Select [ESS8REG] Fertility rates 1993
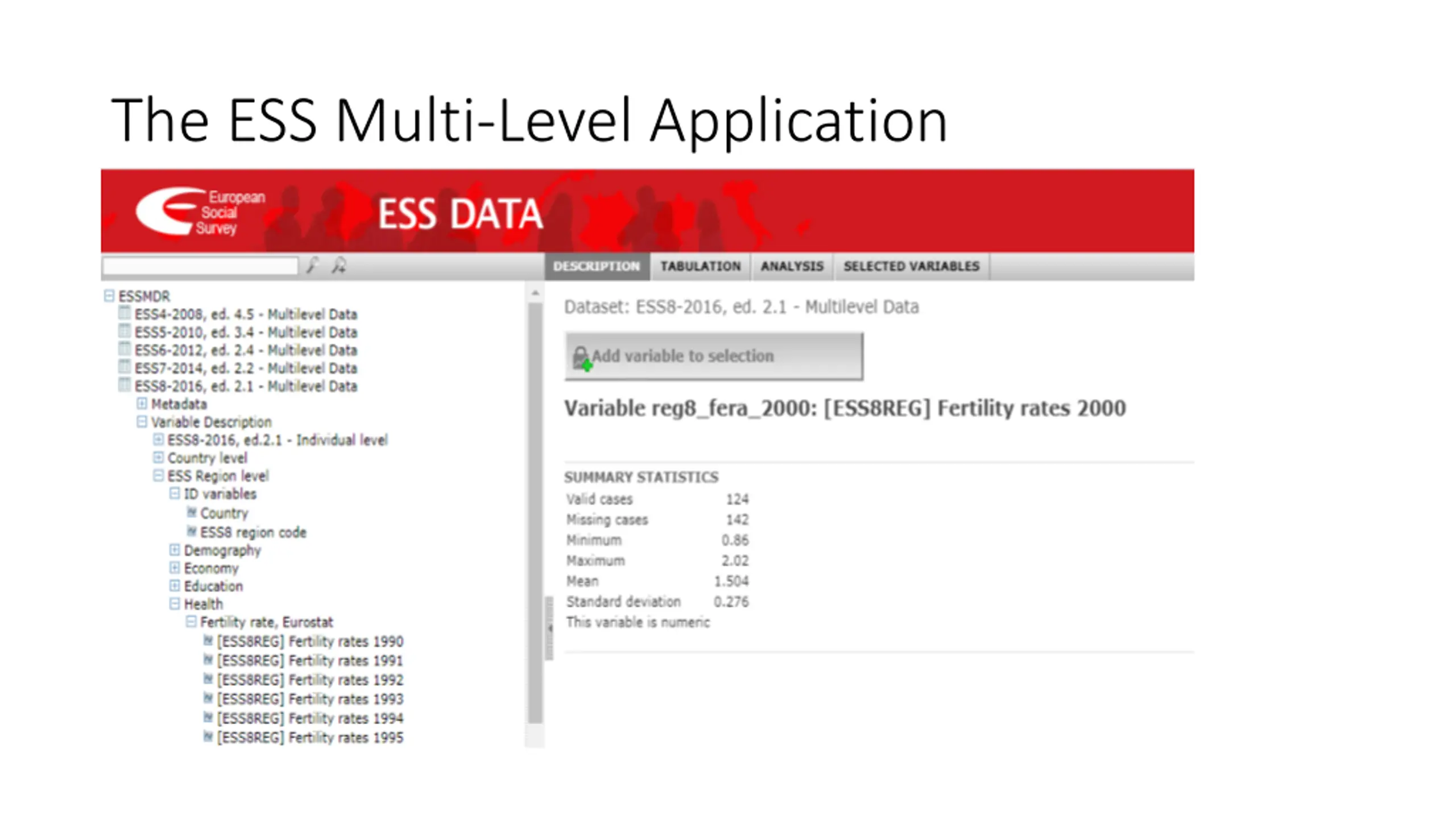Screen dimensions: 1456x819 (x=310, y=699)
